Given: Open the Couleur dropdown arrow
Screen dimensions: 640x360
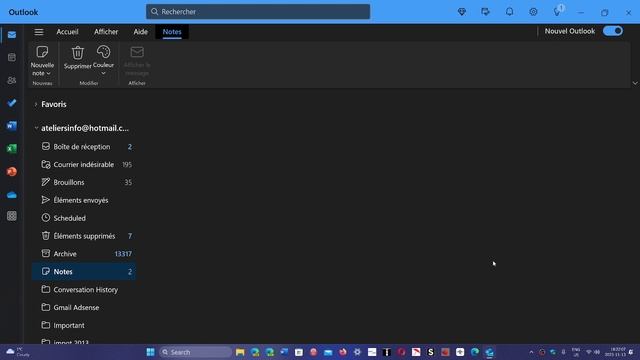Looking at the screenshot, I should [103, 73].
